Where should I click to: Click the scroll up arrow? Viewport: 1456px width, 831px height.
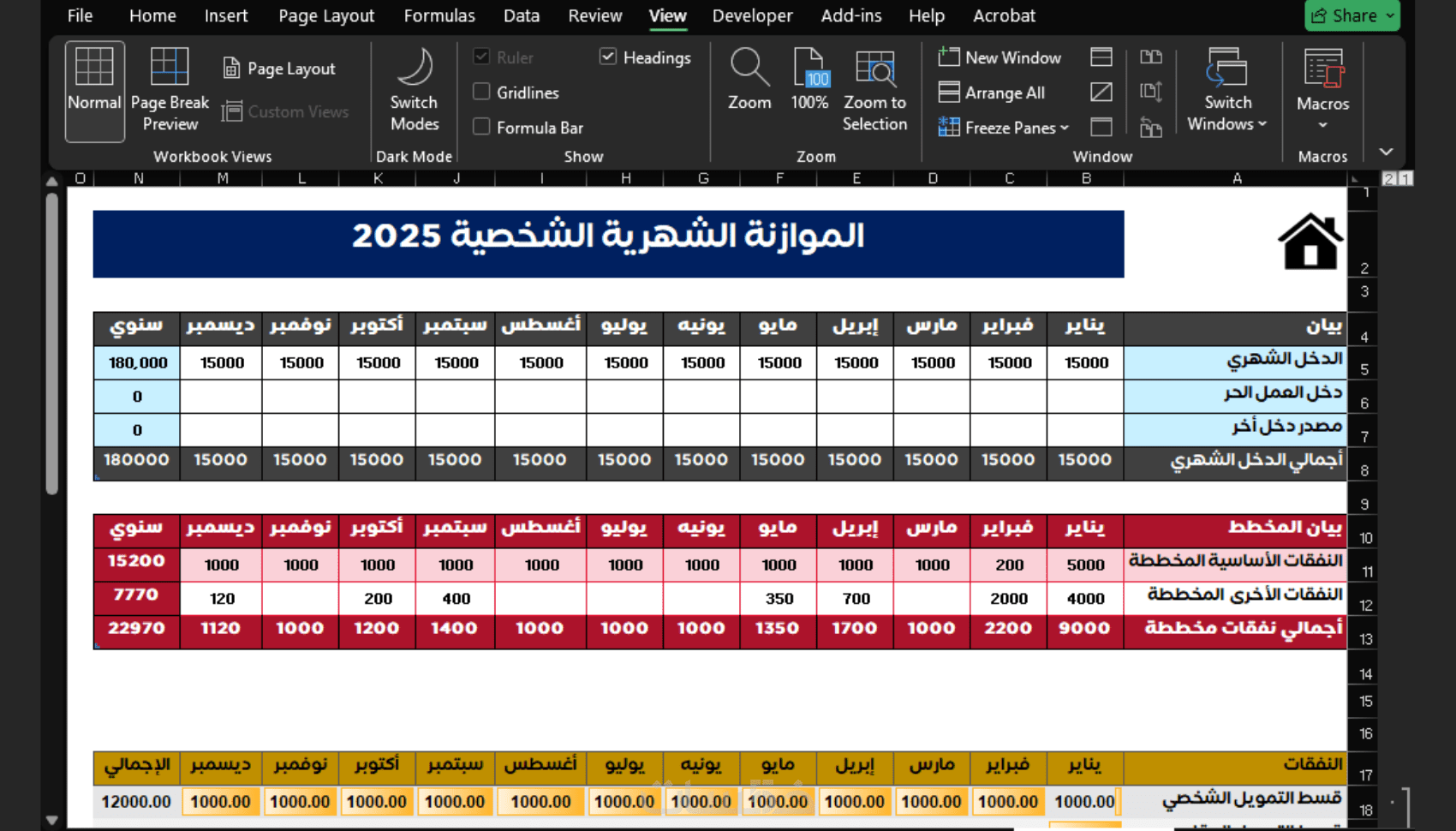pyautogui.click(x=51, y=182)
